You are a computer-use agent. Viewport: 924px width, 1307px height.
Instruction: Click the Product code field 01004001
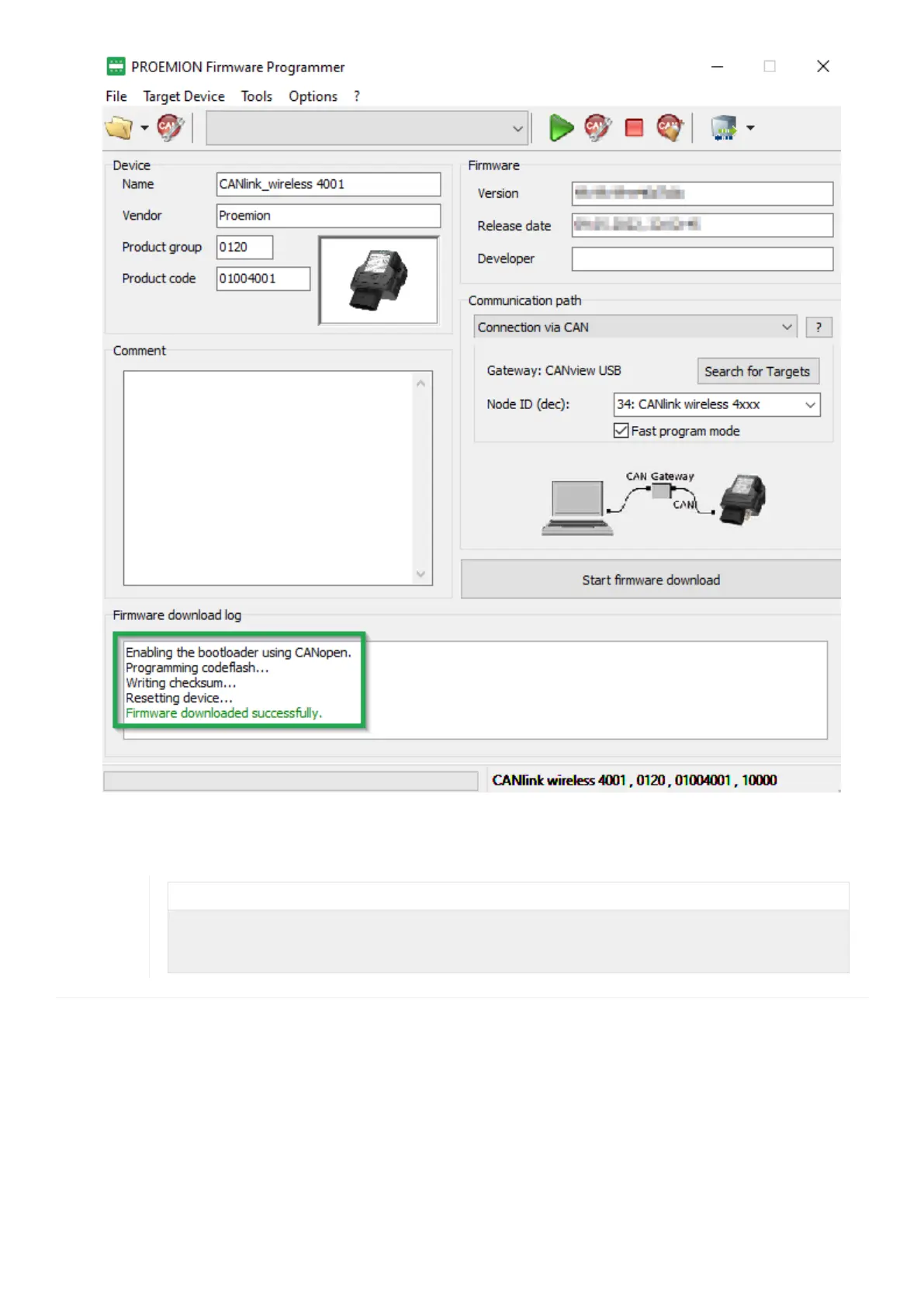(263, 278)
